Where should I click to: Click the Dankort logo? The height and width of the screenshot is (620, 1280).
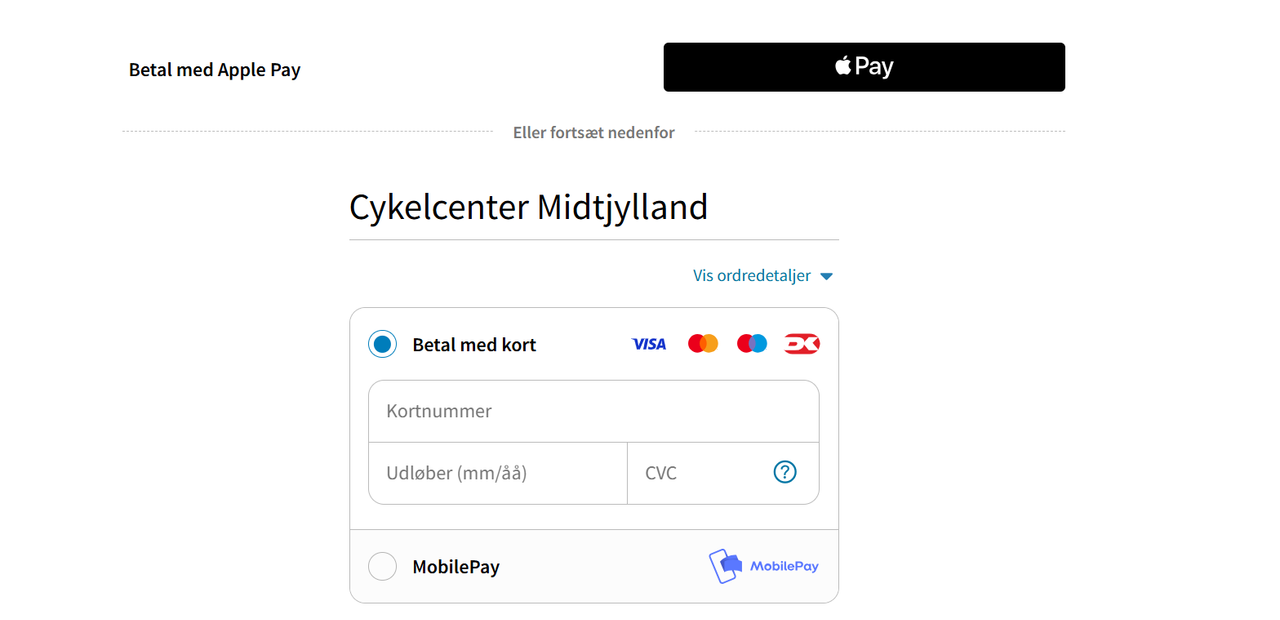click(802, 344)
